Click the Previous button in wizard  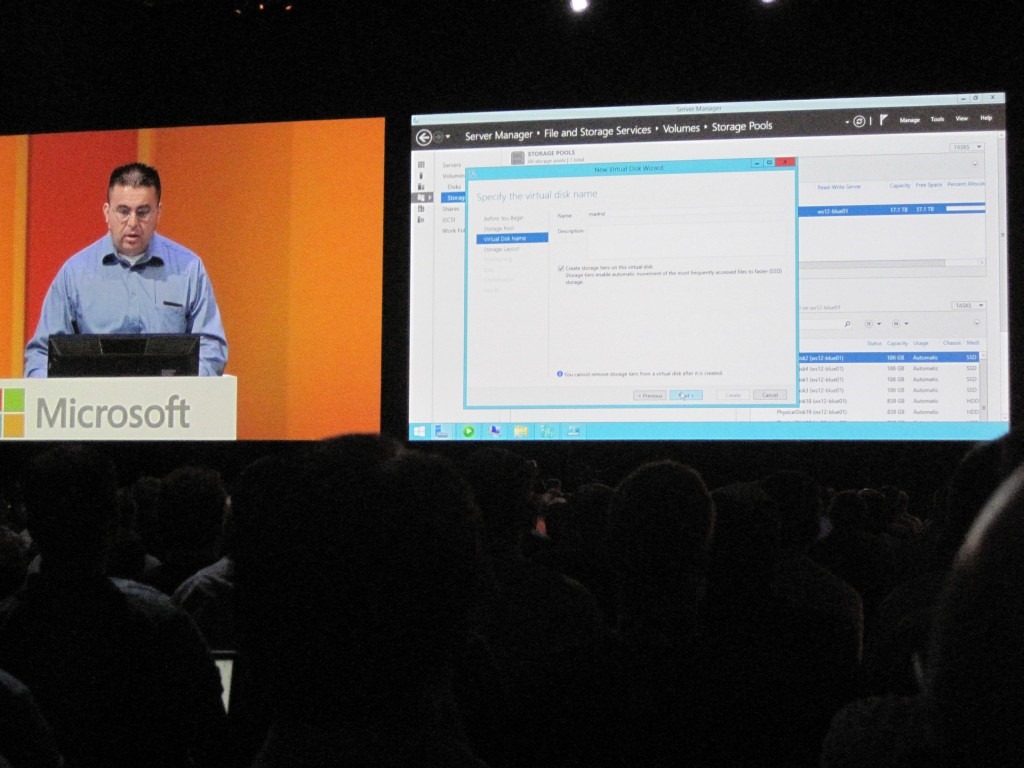click(x=650, y=396)
